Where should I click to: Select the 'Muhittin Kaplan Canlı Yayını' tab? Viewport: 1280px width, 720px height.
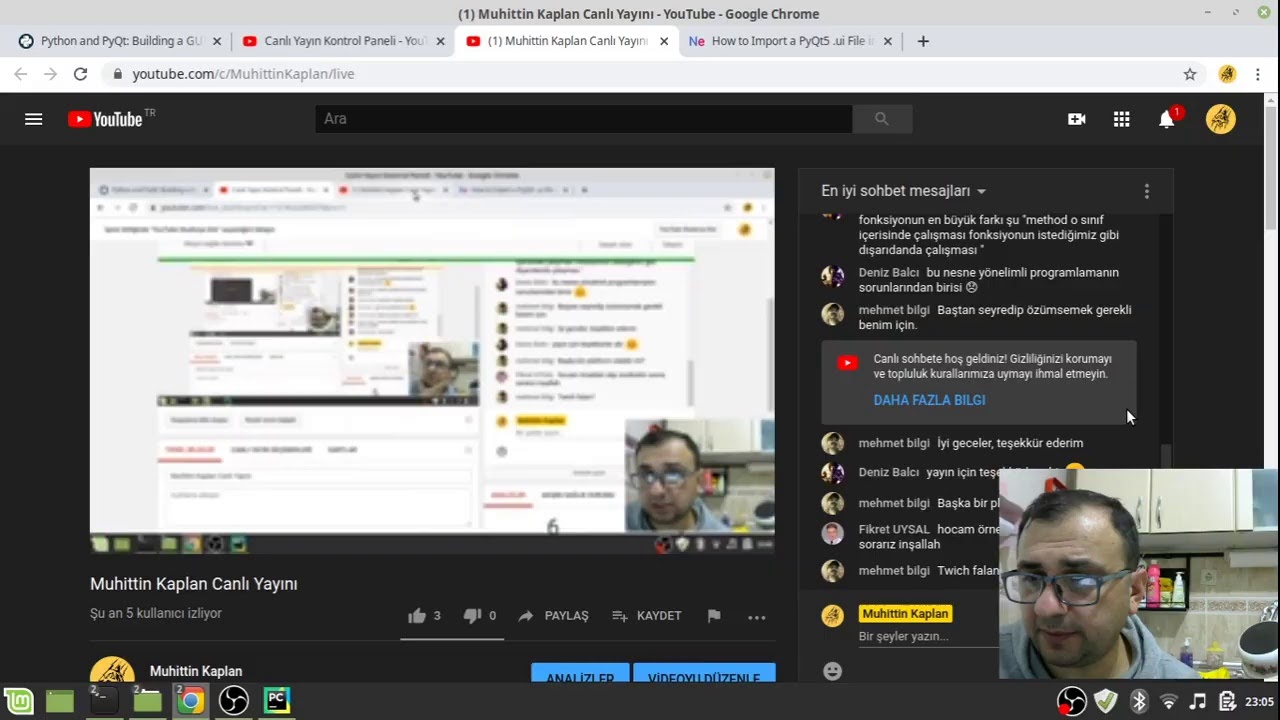[x=566, y=41]
